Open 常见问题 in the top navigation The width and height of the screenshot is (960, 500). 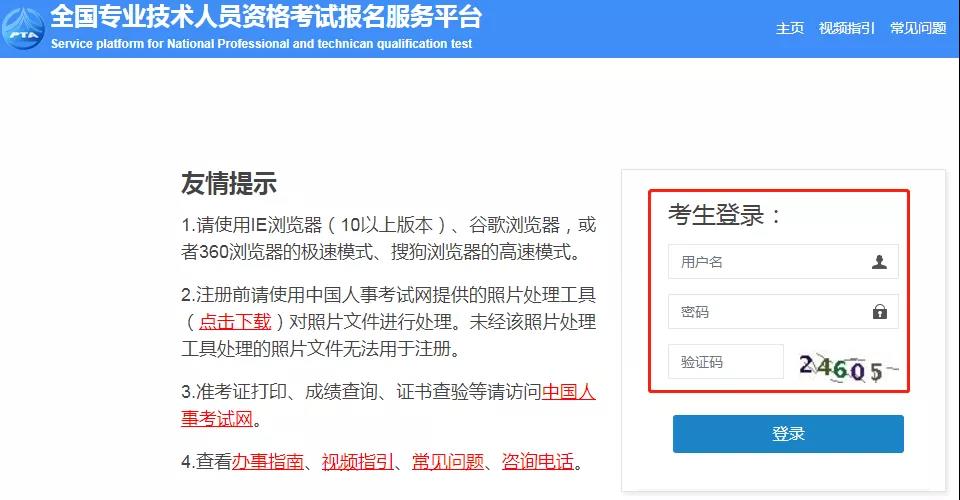click(x=918, y=28)
